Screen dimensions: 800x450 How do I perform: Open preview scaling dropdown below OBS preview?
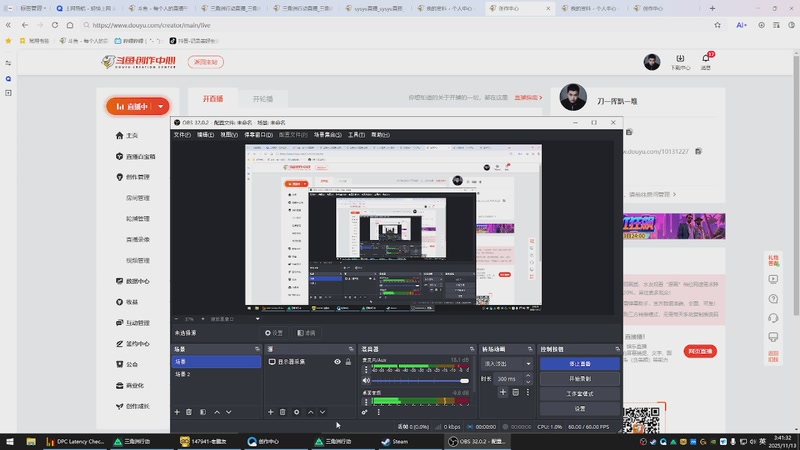coord(258,319)
